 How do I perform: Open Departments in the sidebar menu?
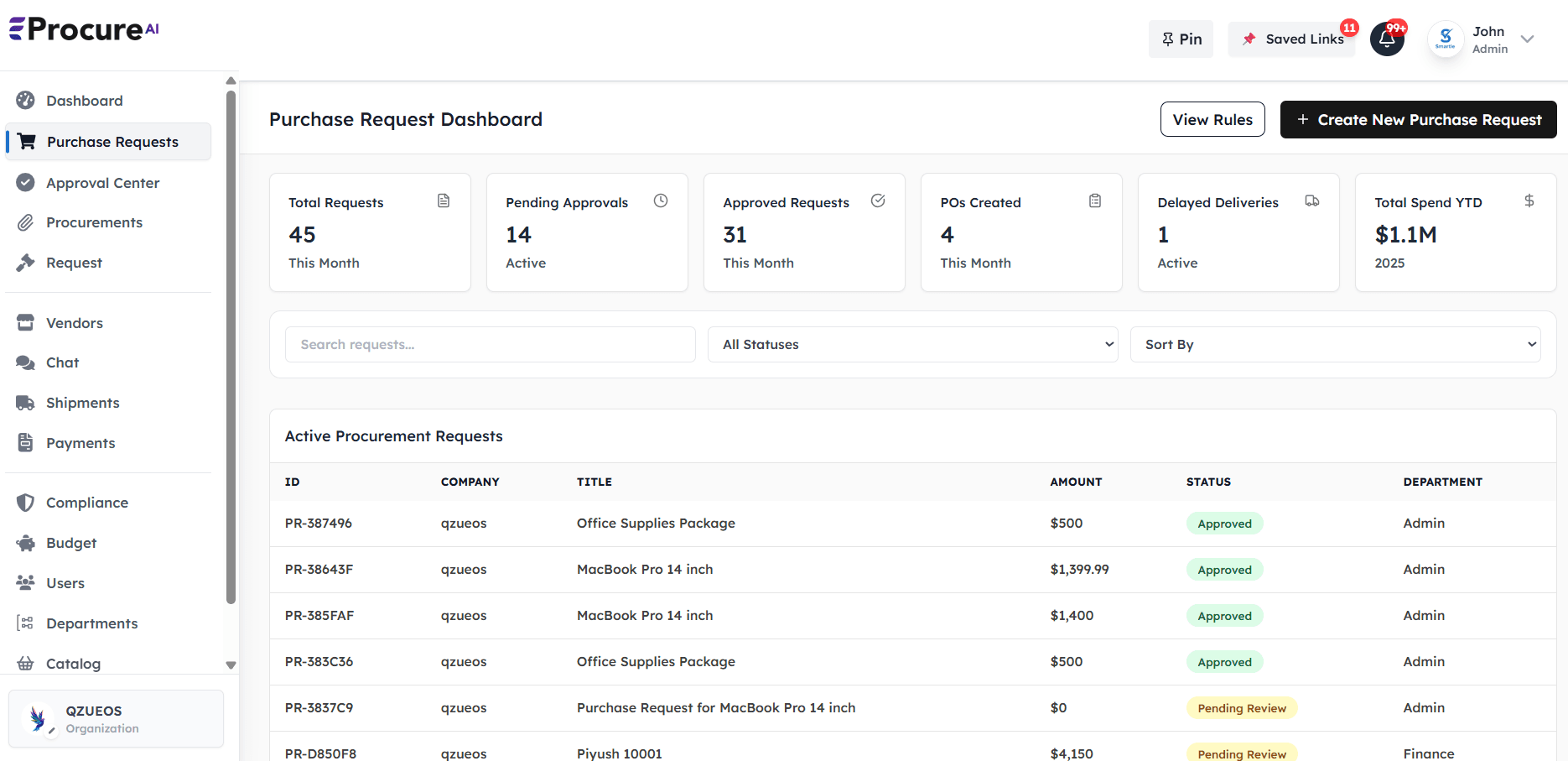91,623
